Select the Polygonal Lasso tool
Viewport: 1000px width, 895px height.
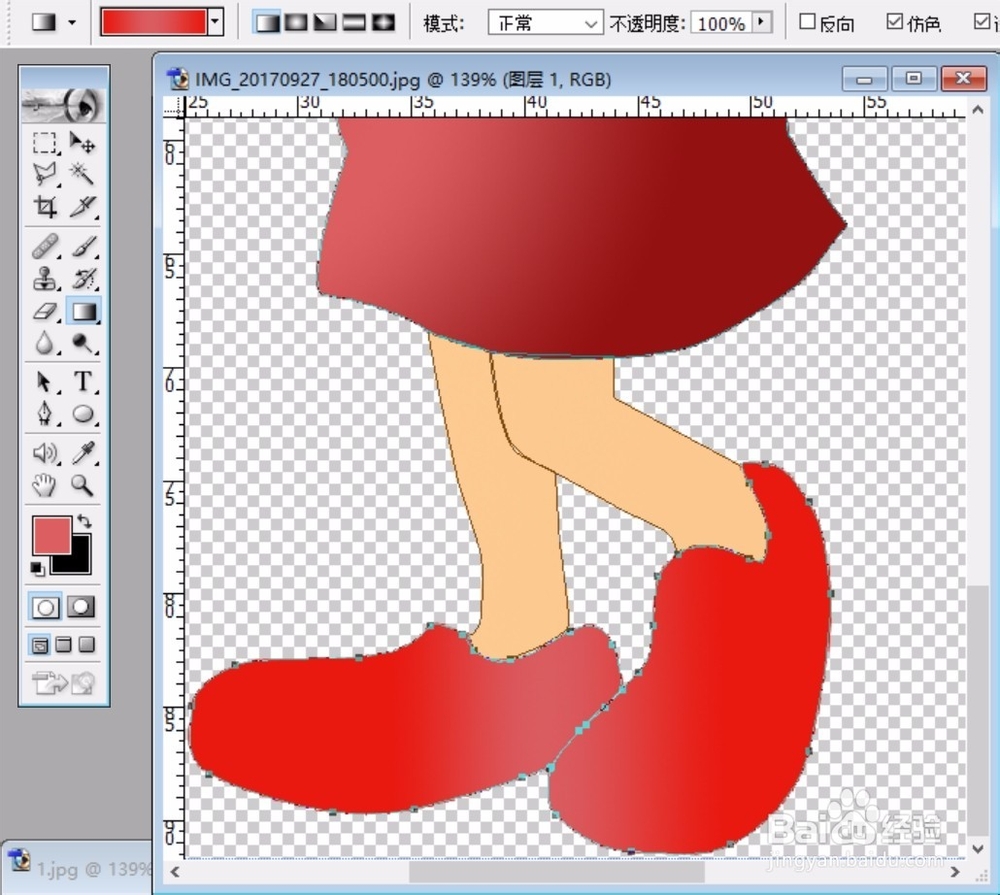pos(45,174)
